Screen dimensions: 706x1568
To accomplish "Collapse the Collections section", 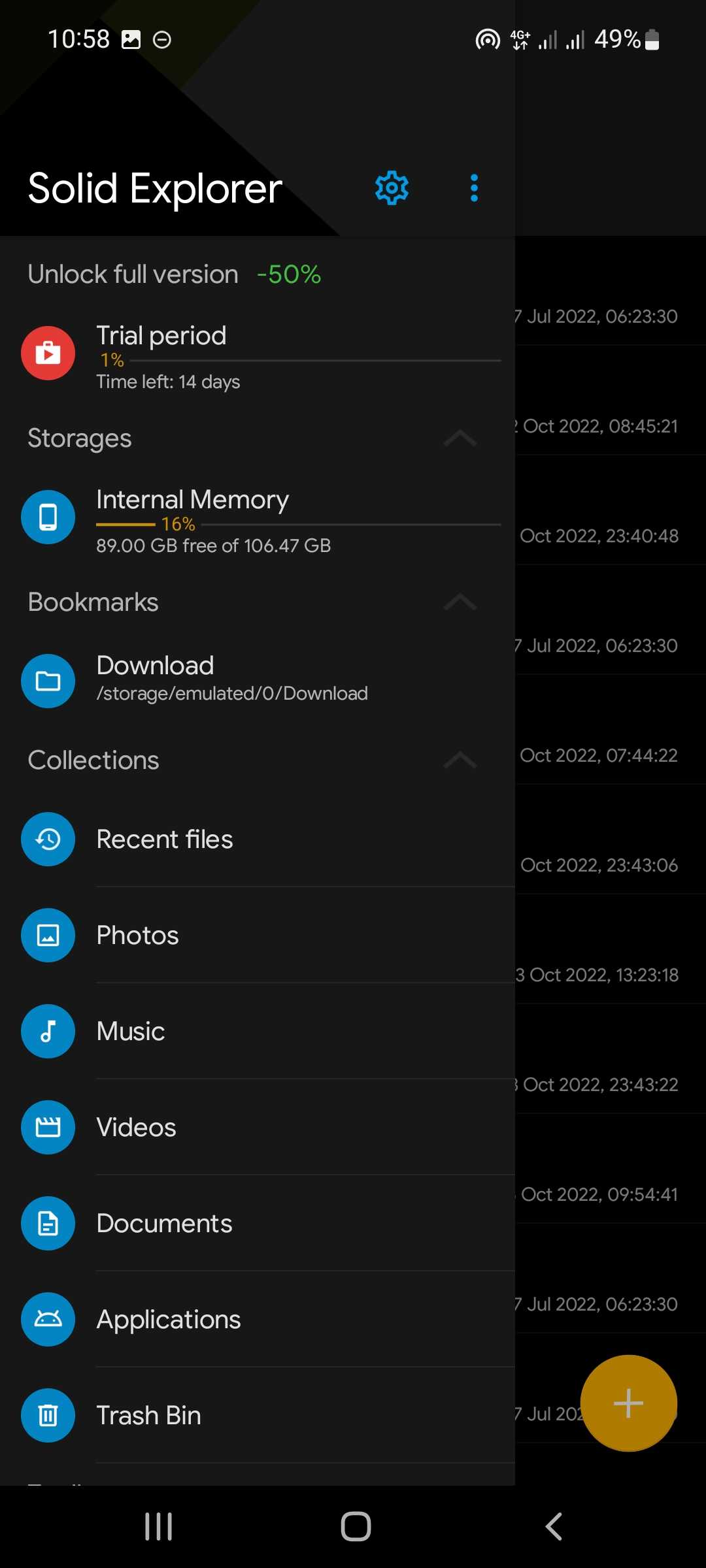I will (x=460, y=760).
